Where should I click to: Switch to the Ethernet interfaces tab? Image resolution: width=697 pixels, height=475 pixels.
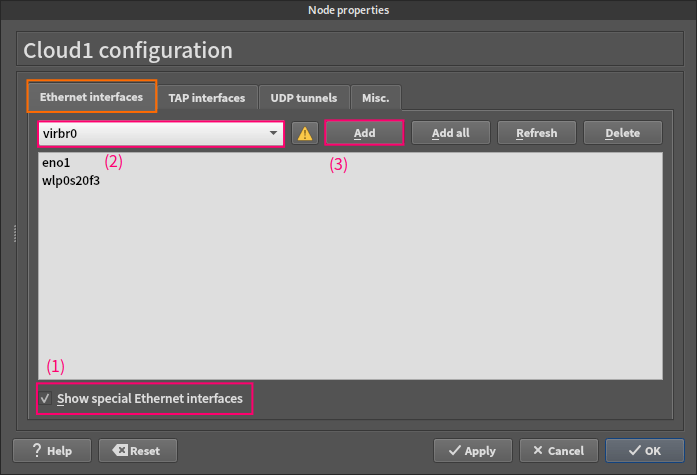pos(91,97)
